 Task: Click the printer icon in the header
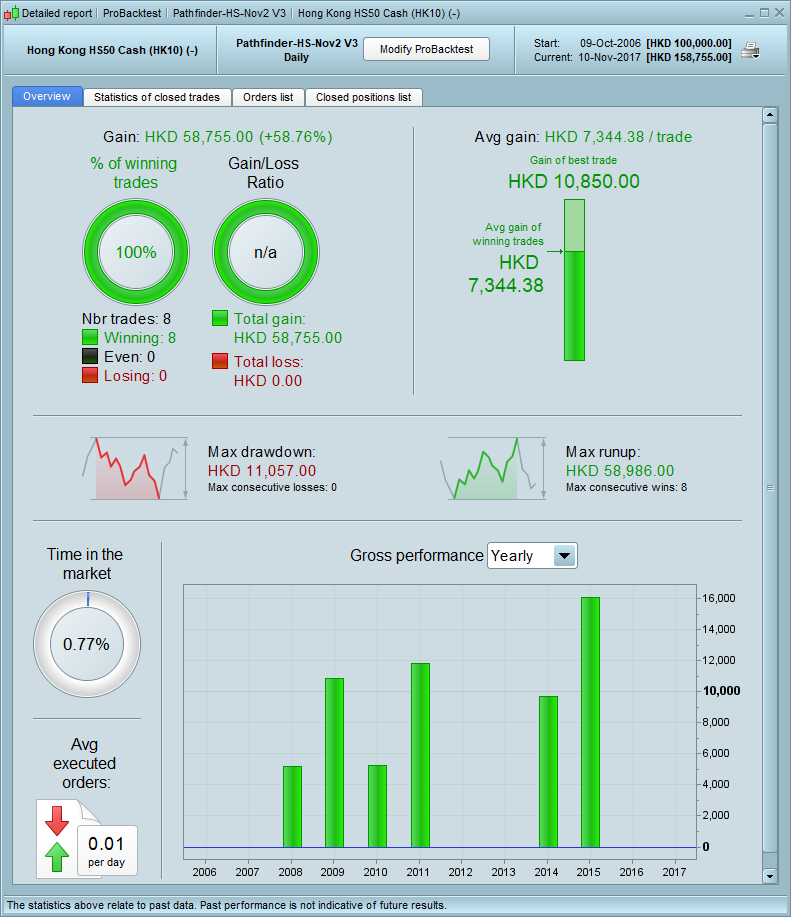pyautogui.click(x=750, y=51)
